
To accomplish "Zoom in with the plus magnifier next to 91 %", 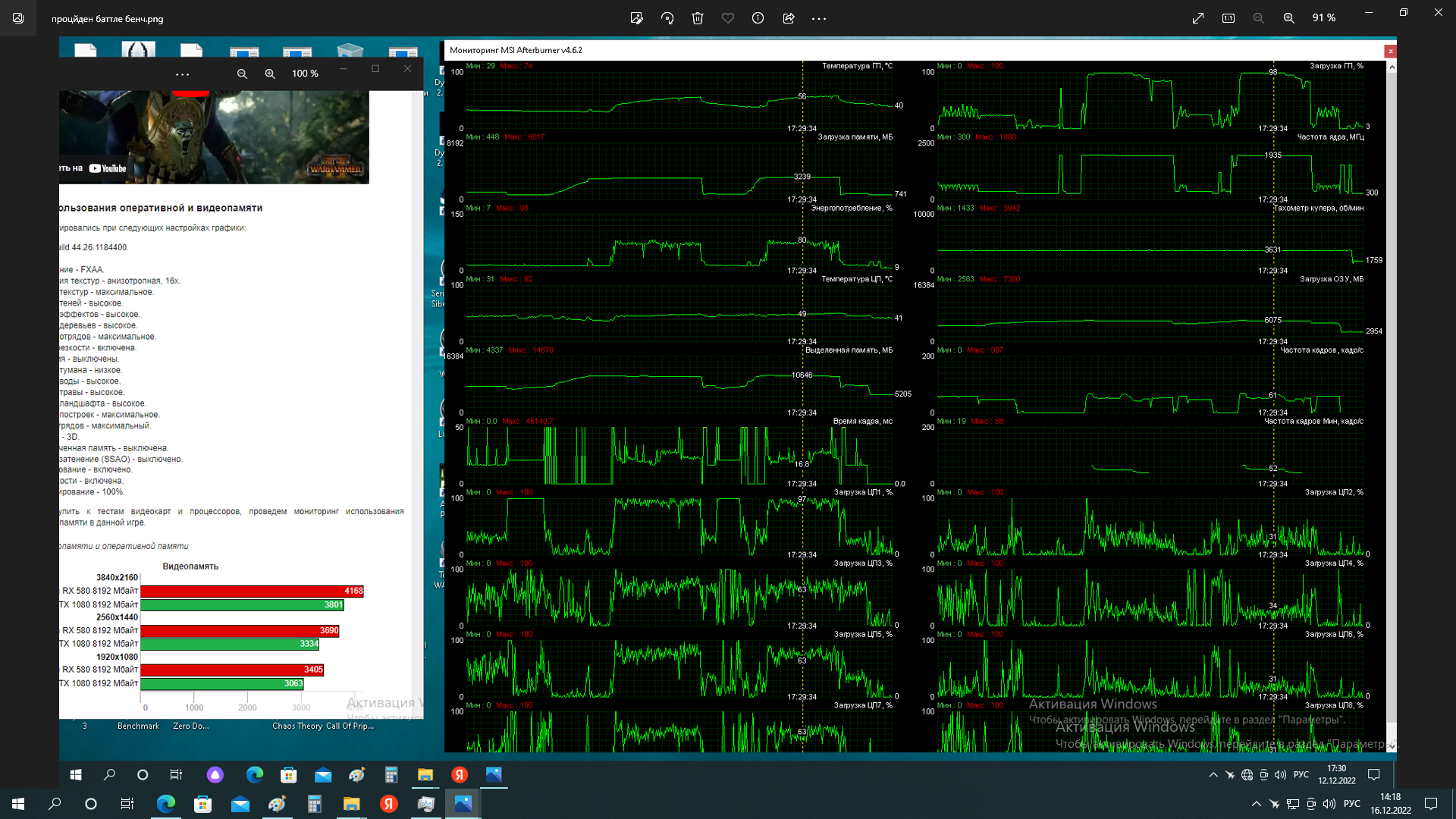I will click(x=1288, y=18).
